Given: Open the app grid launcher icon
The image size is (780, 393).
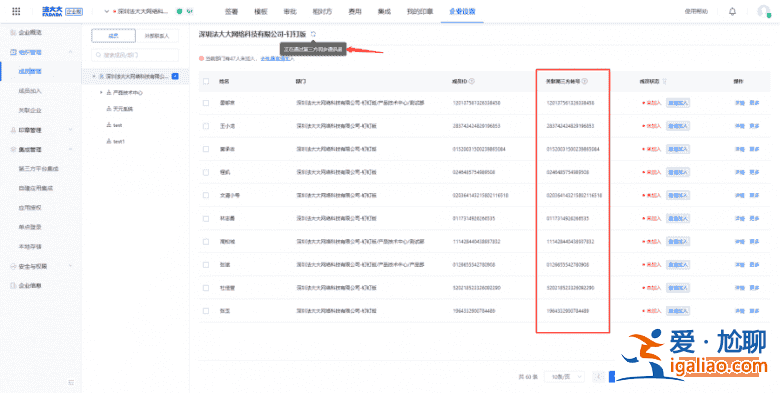Looking at the screenshot, I should tap(16, 11).
